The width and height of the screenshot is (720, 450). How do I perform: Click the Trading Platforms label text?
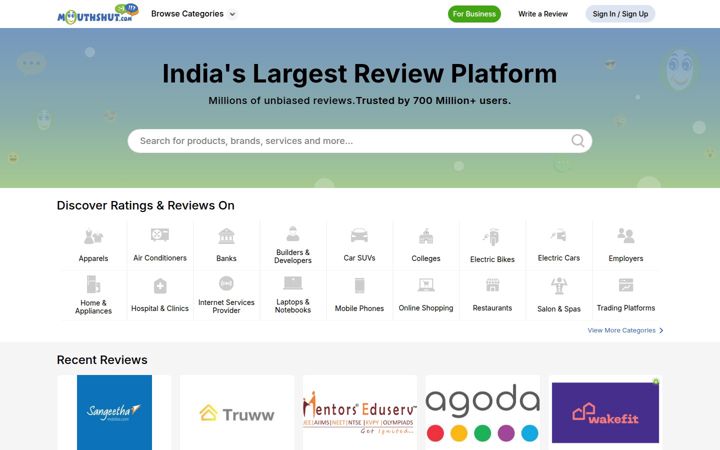(626, 308)
